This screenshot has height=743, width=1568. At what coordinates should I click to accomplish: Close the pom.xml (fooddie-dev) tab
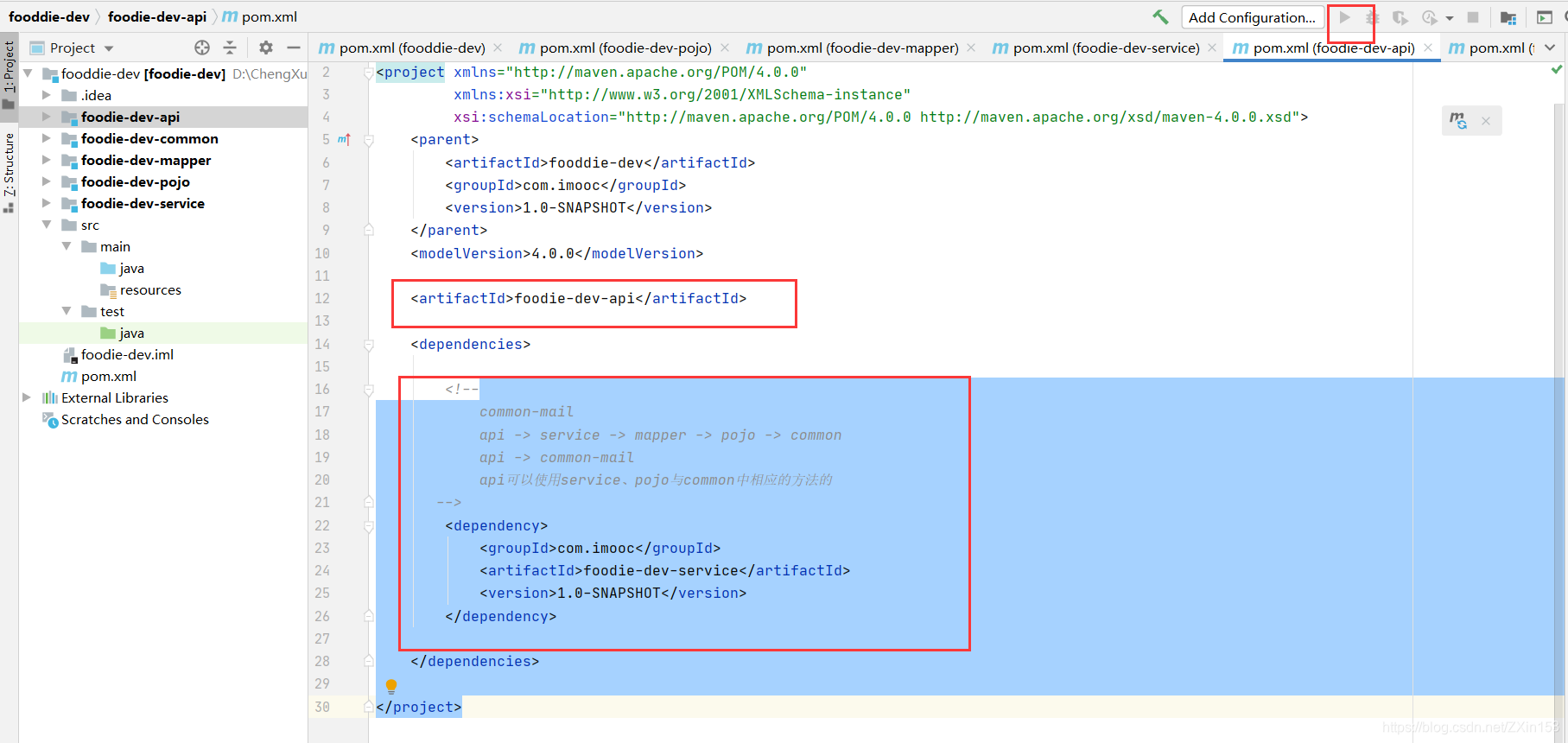tap(499, 48)
